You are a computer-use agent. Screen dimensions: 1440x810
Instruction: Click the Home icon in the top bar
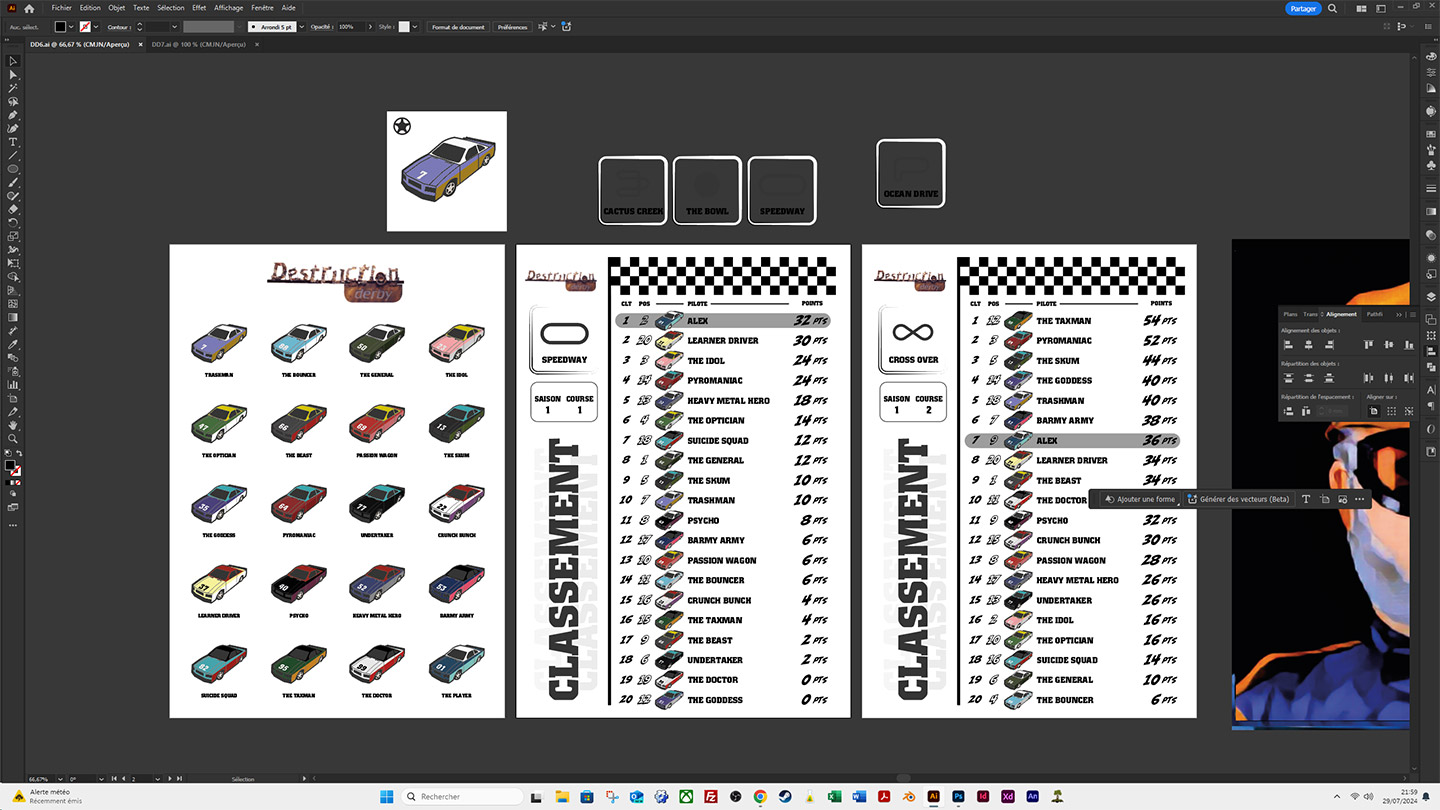pyautogui.click(x=29, y=8)
